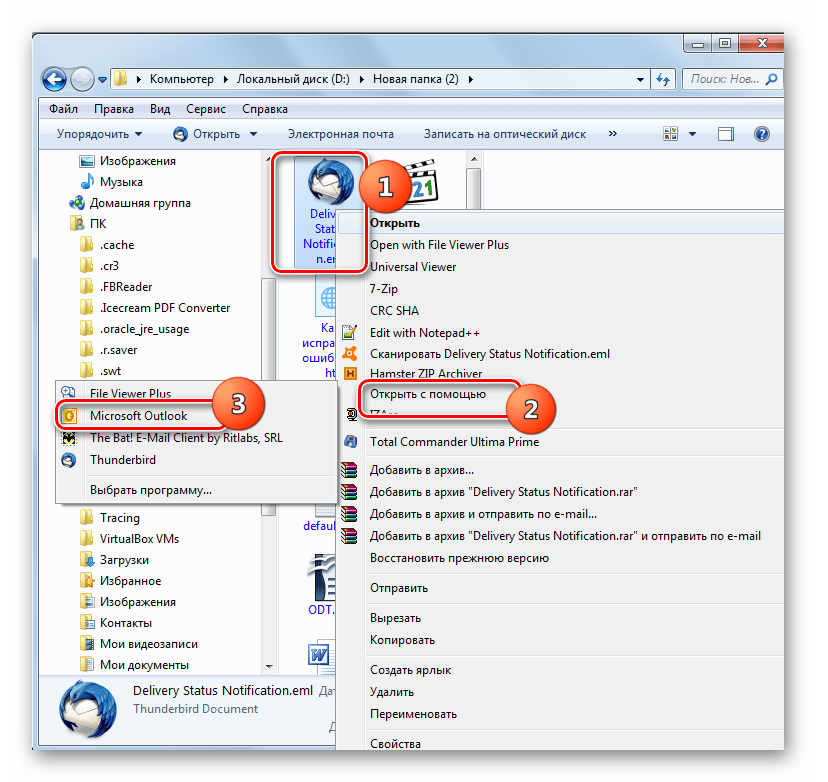Click the Notepad++ icon in context menu
828x782 pixels.
(350, 333)
